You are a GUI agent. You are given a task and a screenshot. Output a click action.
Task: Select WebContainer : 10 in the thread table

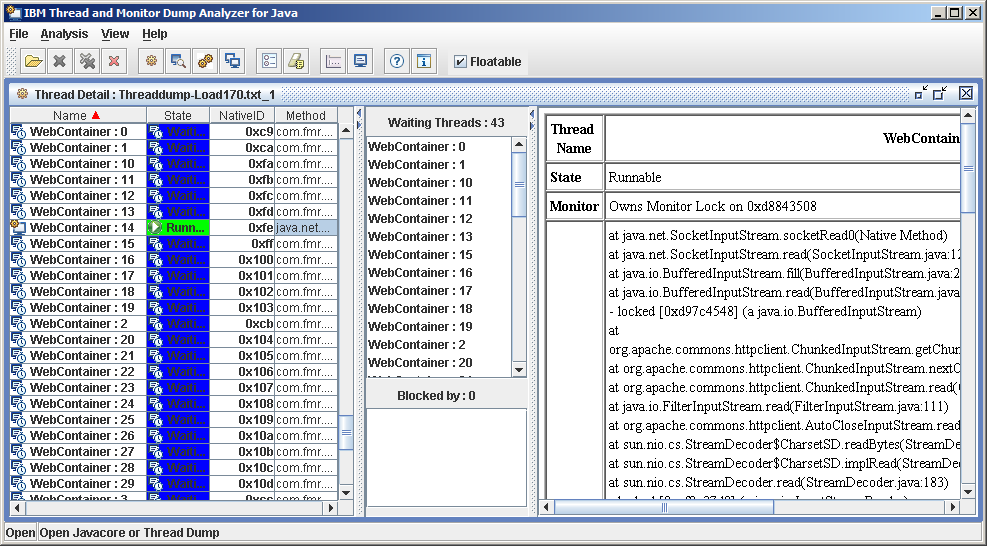pyautogui.click(x=78, y=164)
